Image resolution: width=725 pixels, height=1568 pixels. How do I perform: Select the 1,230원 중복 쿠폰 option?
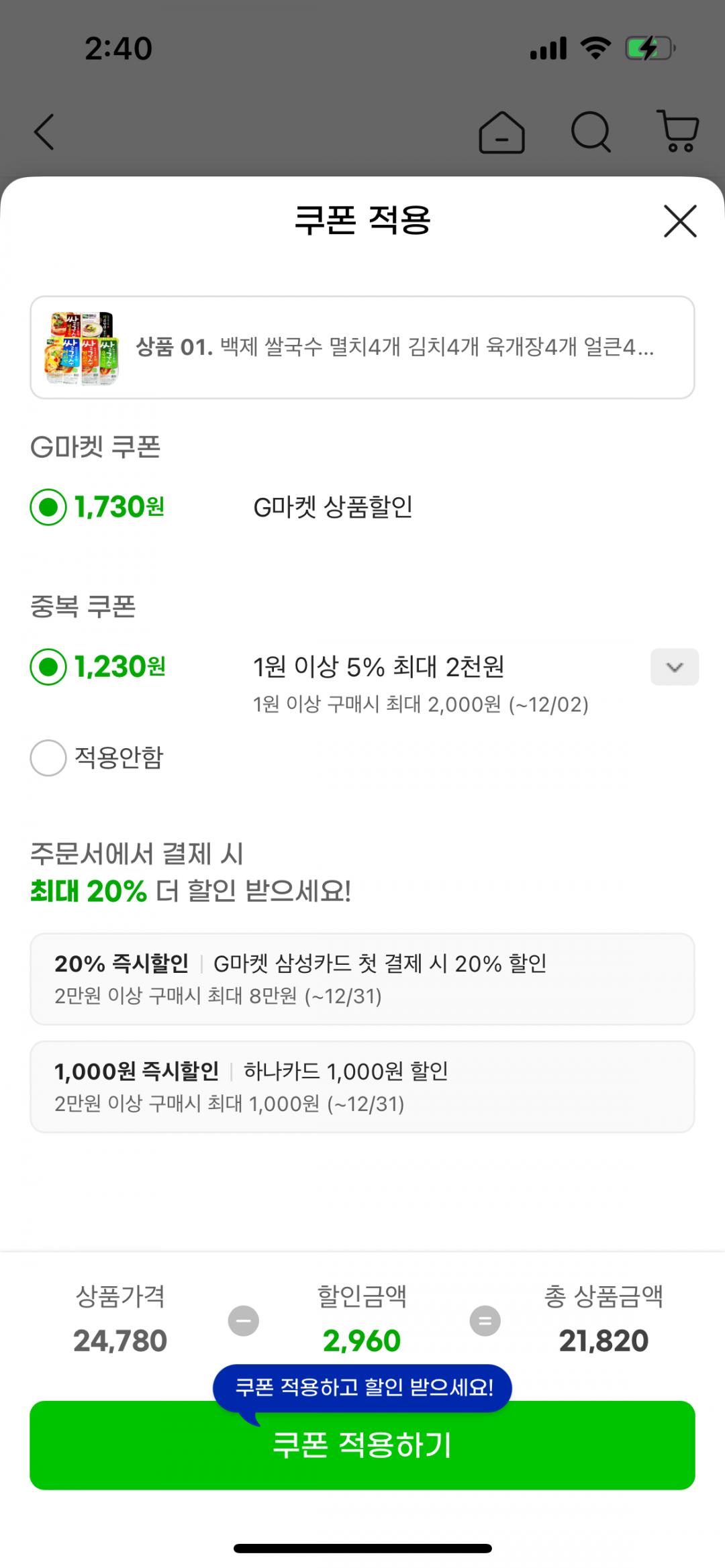(x=48, y=667)
